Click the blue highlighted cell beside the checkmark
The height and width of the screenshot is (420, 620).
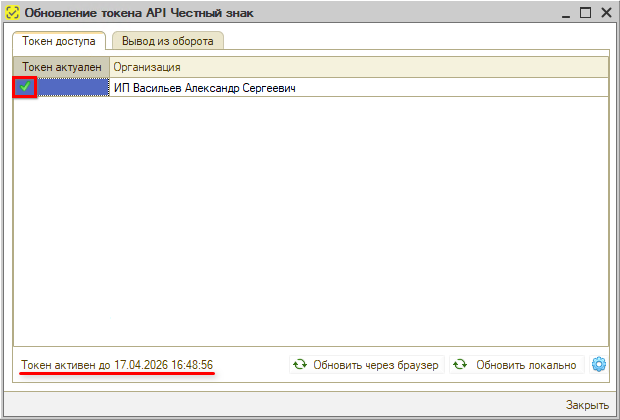pos(72,88)
